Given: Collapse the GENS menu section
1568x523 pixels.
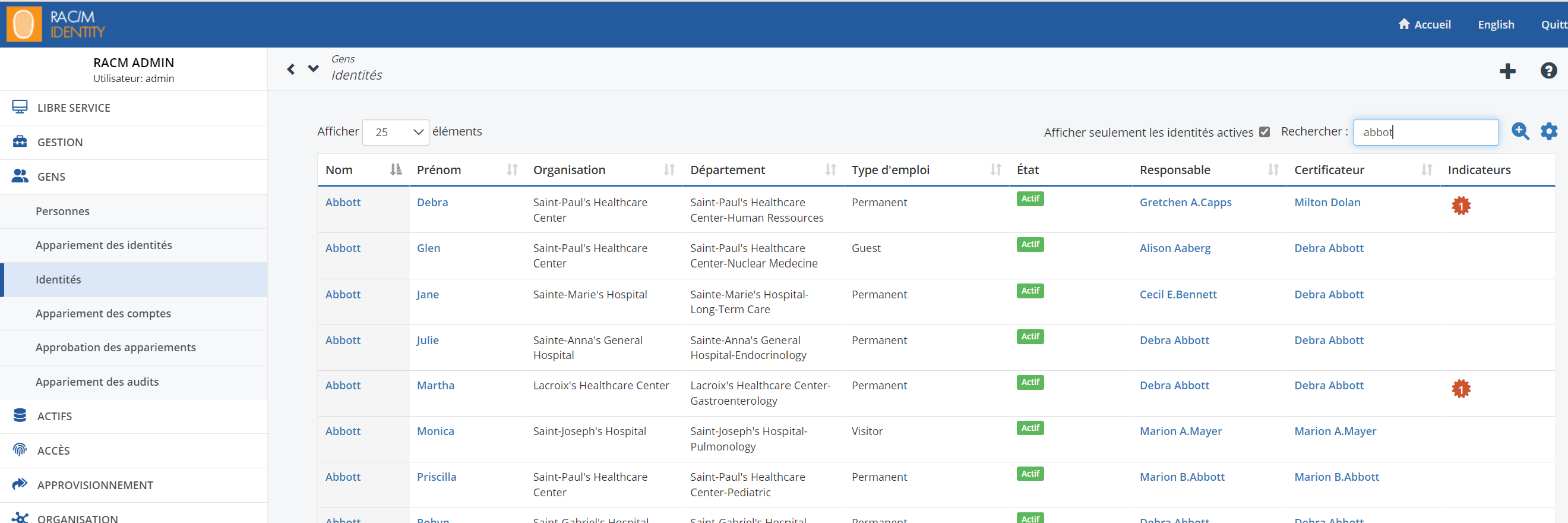Looking at the screenshot, I should (133, 177).
